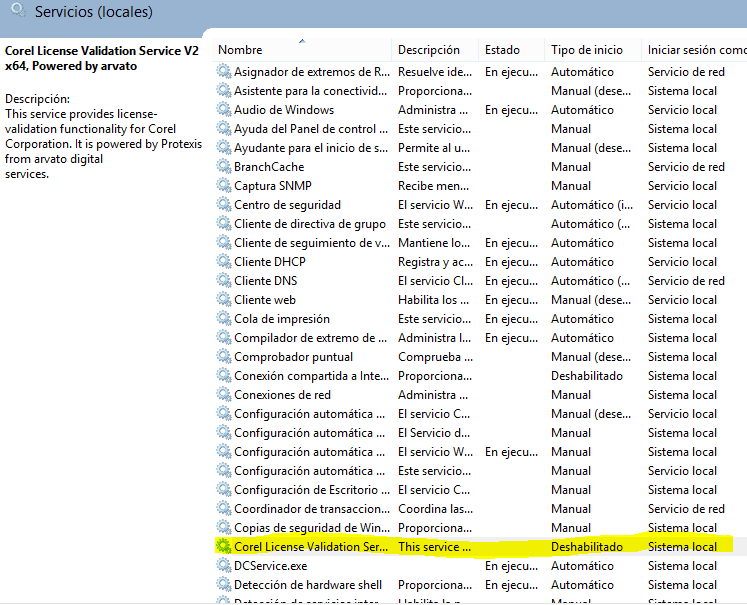The image size is (747, 605).
Task: Click the gear icon of Copias de seguridad de Windows
Action: (x=223, y=528)
